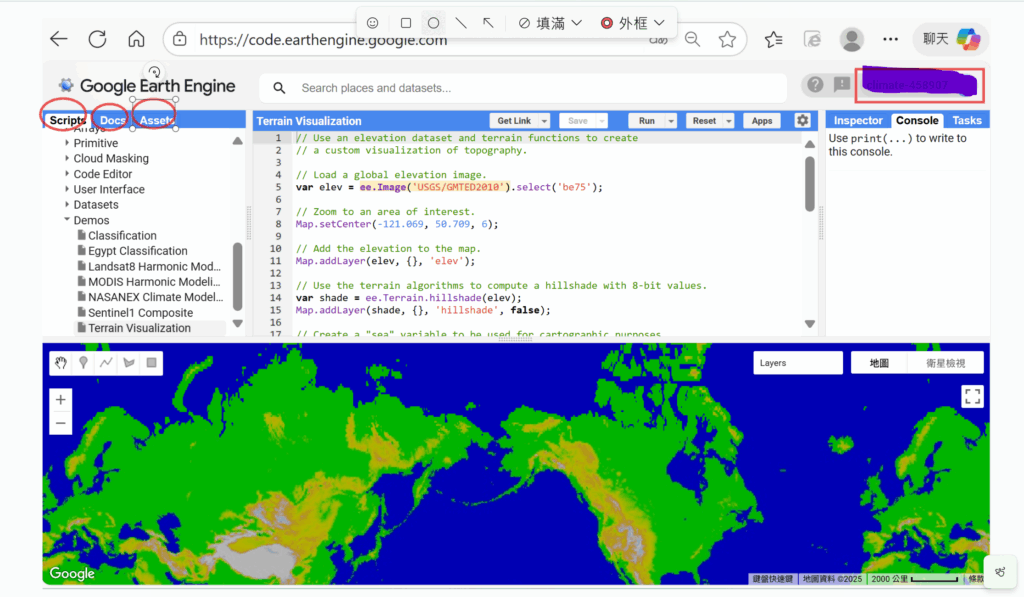
Task: Open the Apps button
Action: point(762,121)
